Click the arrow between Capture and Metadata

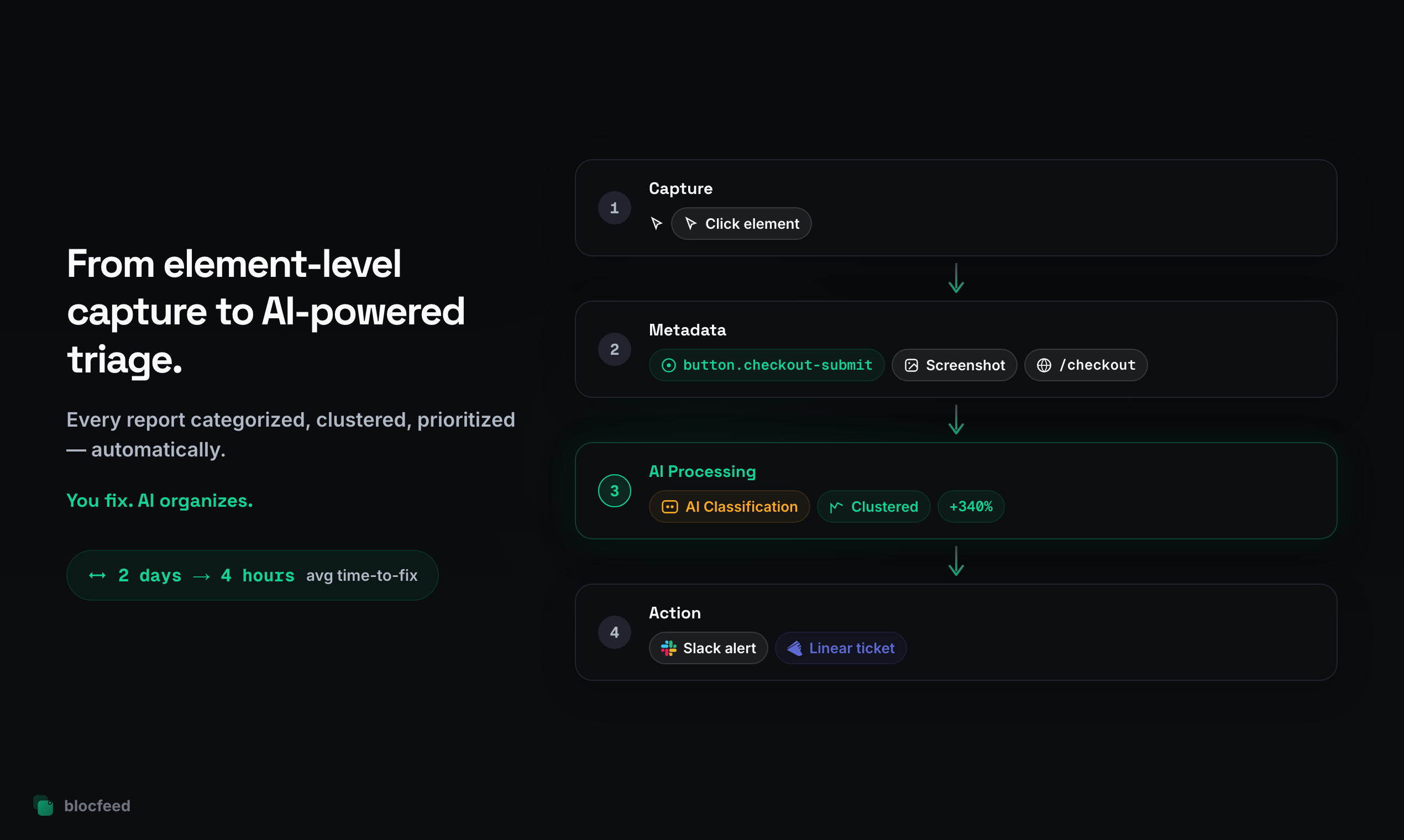click(x=956, y=279)
